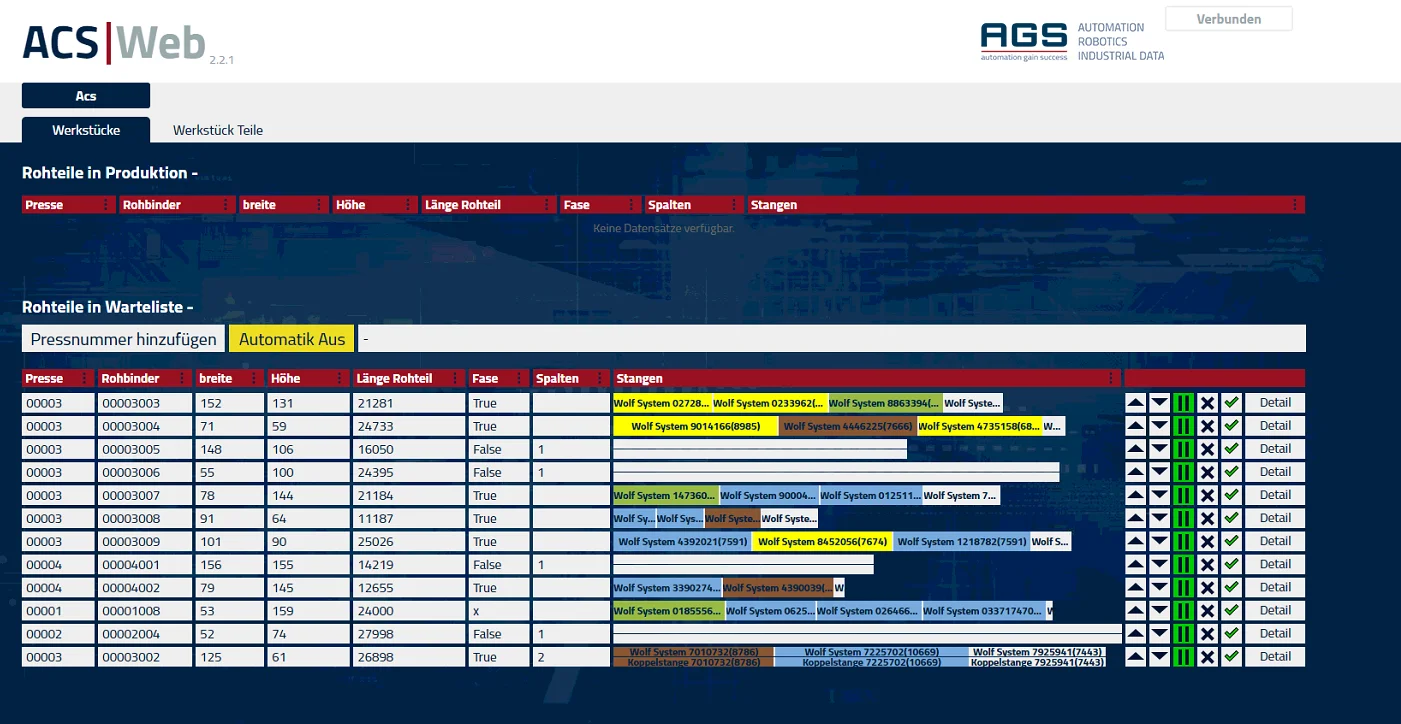Switch to the Werkstück Teile tab
The width and height of the screenshot is (1401, 724).
[218, 130]
